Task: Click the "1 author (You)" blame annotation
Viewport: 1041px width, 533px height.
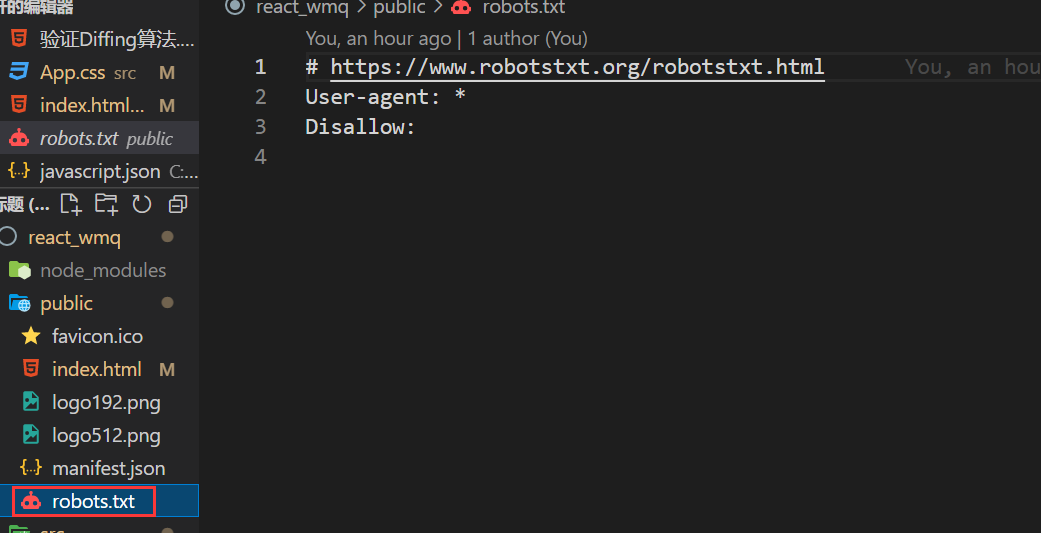Action: tap(527, 39)
